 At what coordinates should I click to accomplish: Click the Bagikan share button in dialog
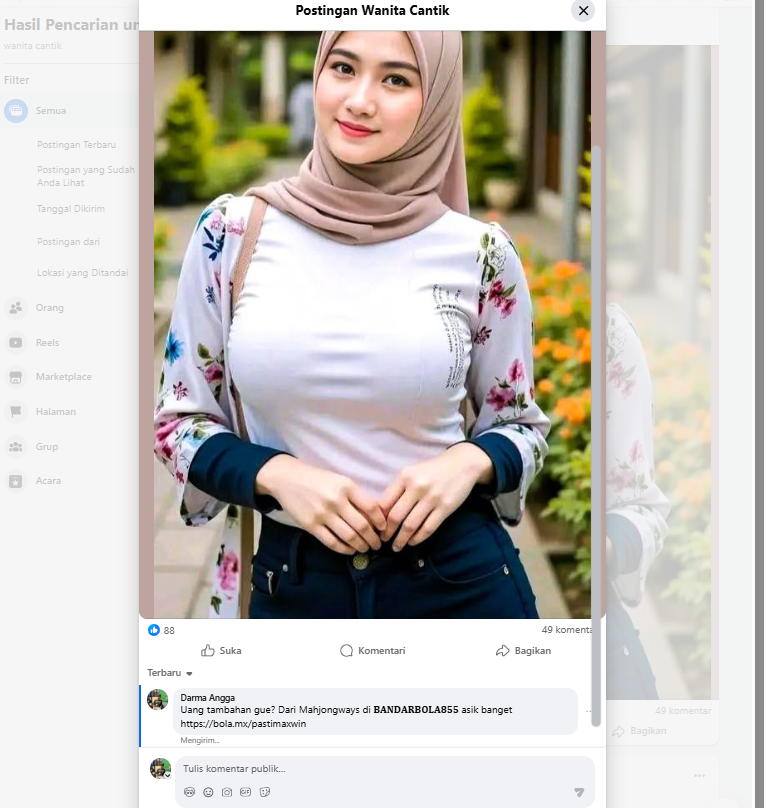[x=523, y=650]
